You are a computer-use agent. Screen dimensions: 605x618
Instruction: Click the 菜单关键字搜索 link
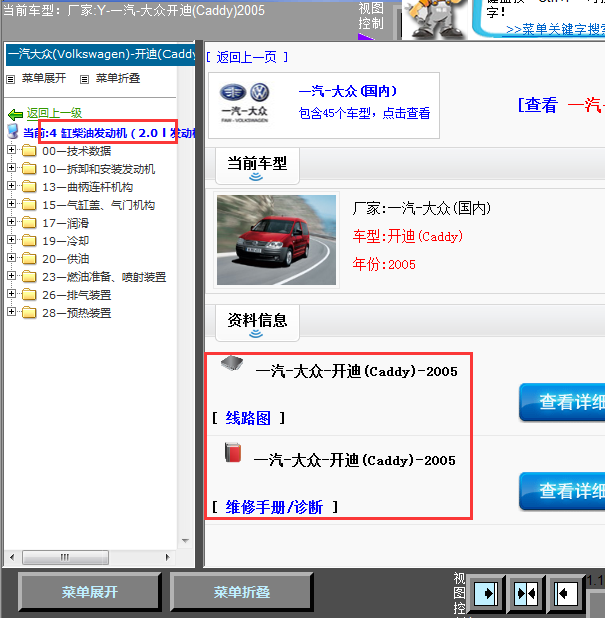click(555, 30)
